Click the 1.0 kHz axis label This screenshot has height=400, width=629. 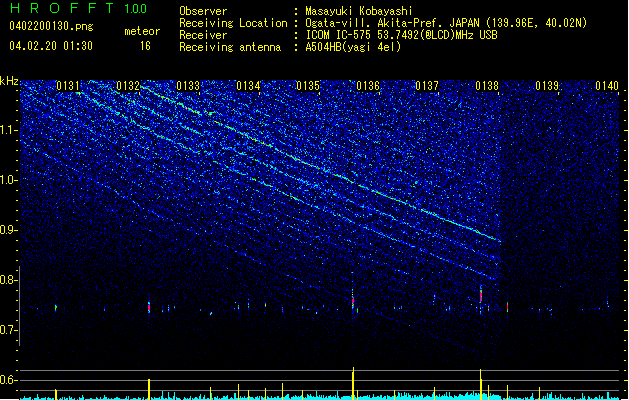[x=9, y=180]
